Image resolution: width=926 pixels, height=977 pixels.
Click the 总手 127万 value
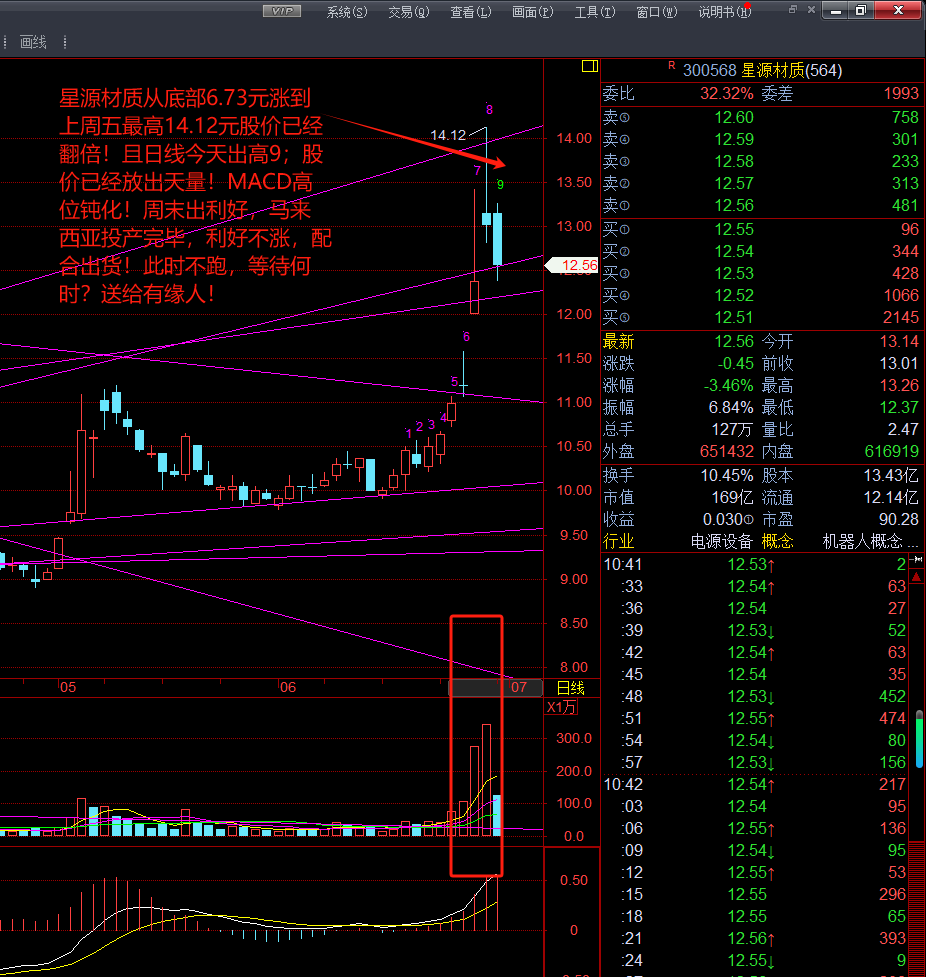tap(733, 429)
